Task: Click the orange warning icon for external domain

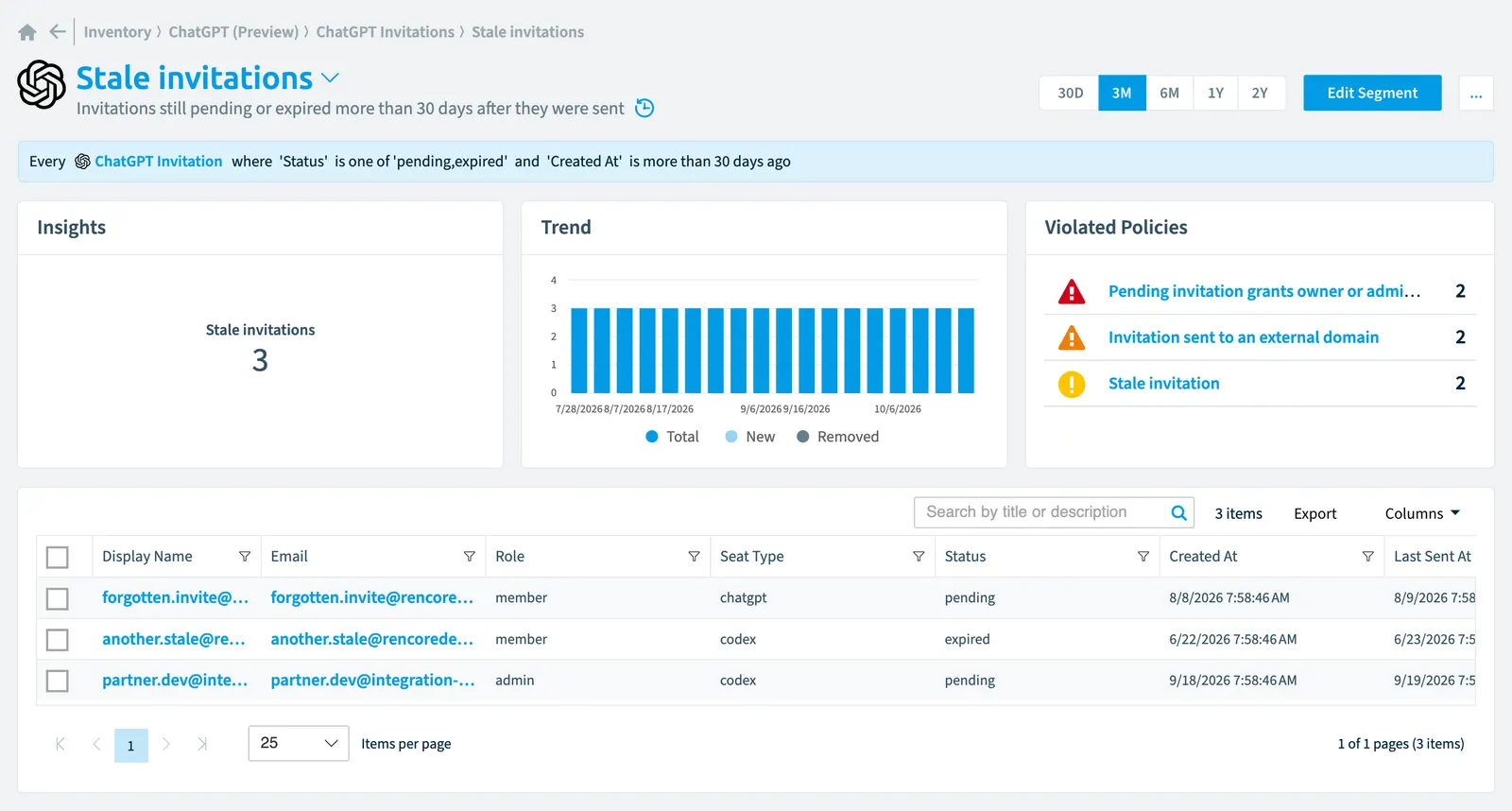Action: pyautogui.click(x=1072, y=337)
